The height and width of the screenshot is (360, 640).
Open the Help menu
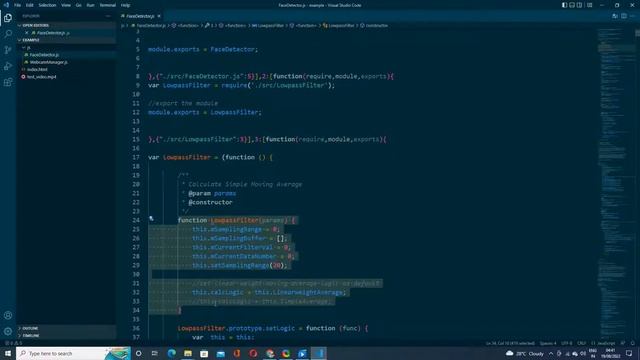[x=125, y=5]
